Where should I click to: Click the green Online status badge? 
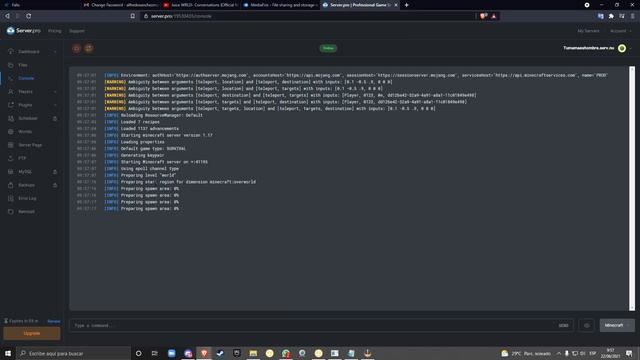(x=328, y=48)
